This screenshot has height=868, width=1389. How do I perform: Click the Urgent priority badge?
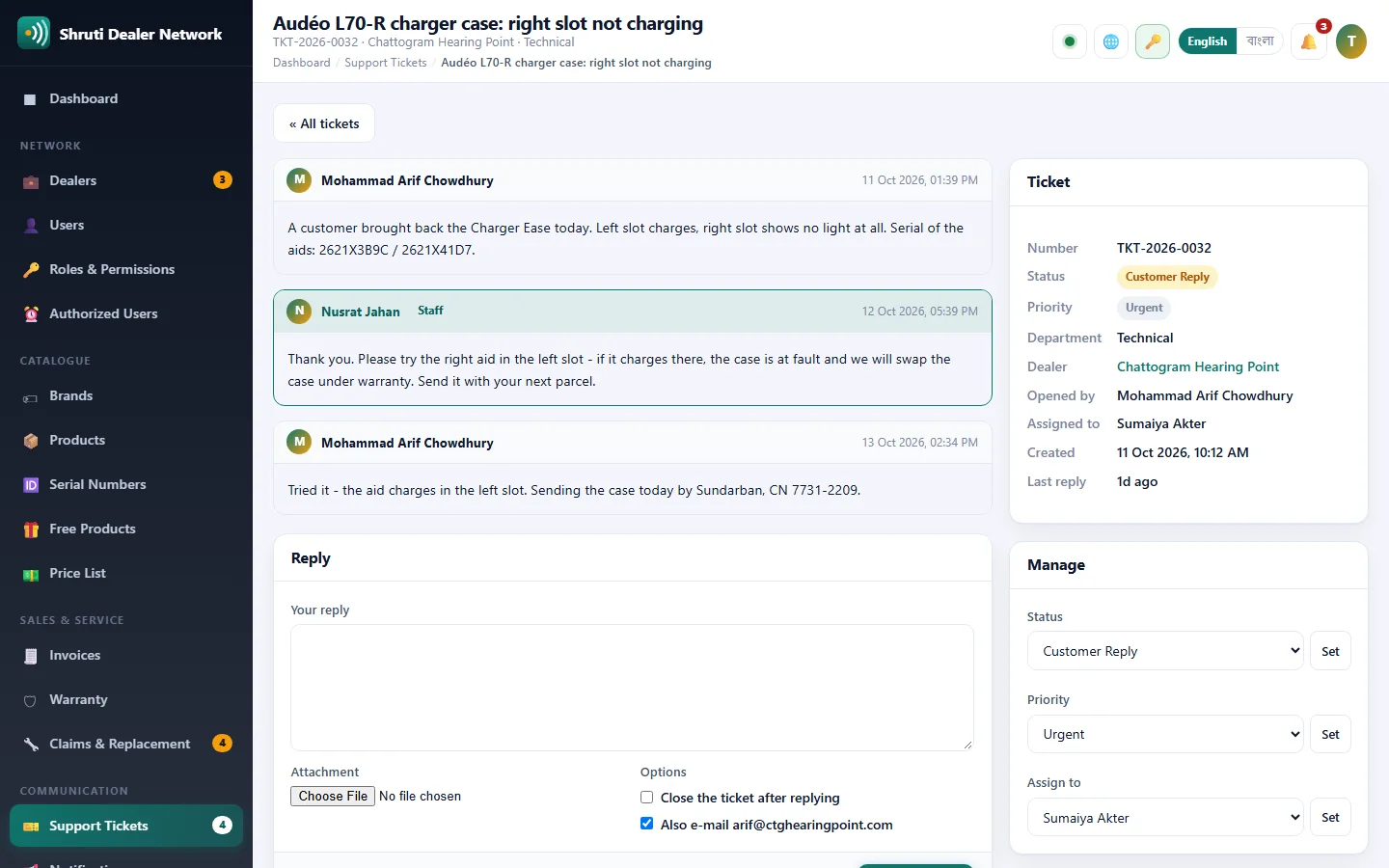click(1144, 308)
